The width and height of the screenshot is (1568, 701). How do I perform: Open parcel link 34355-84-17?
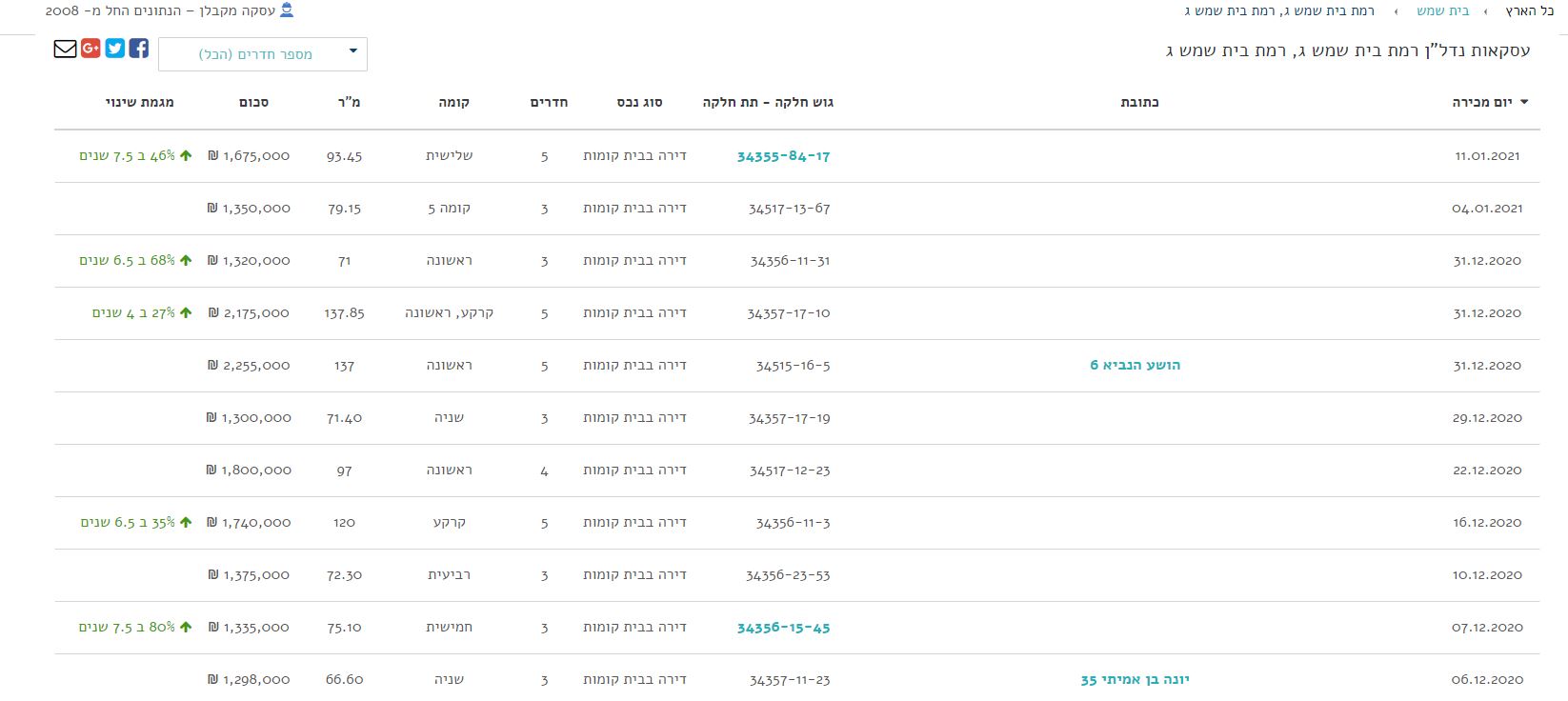[x=783, y=156]
